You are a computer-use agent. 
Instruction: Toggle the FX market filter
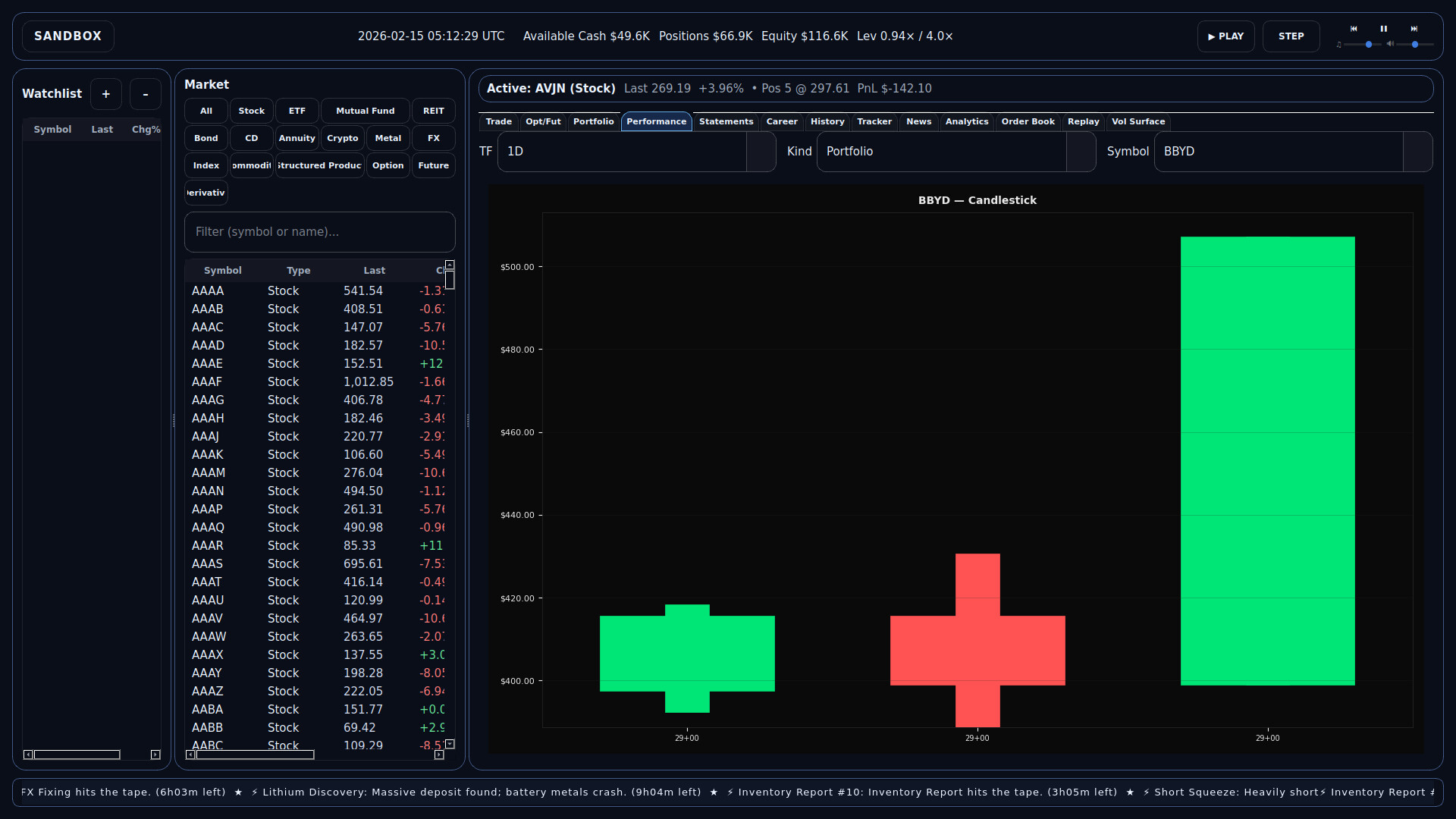tap(433, 138)
